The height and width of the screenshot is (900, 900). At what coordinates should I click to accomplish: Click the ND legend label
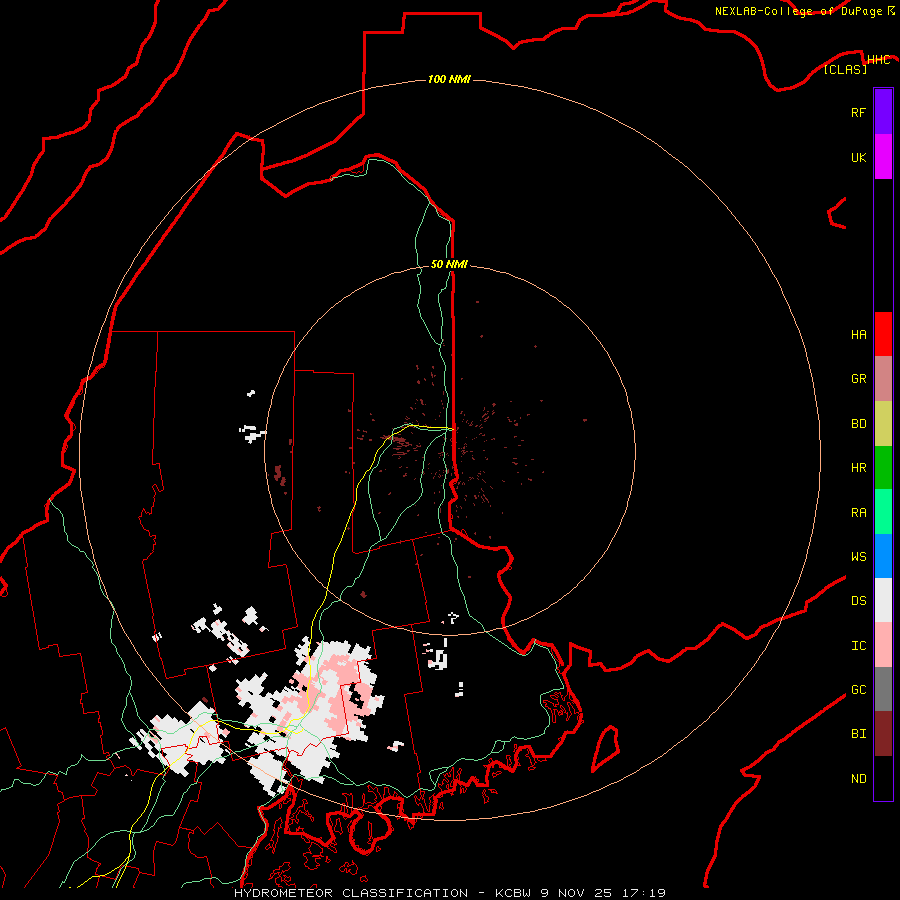pos(858,779)
